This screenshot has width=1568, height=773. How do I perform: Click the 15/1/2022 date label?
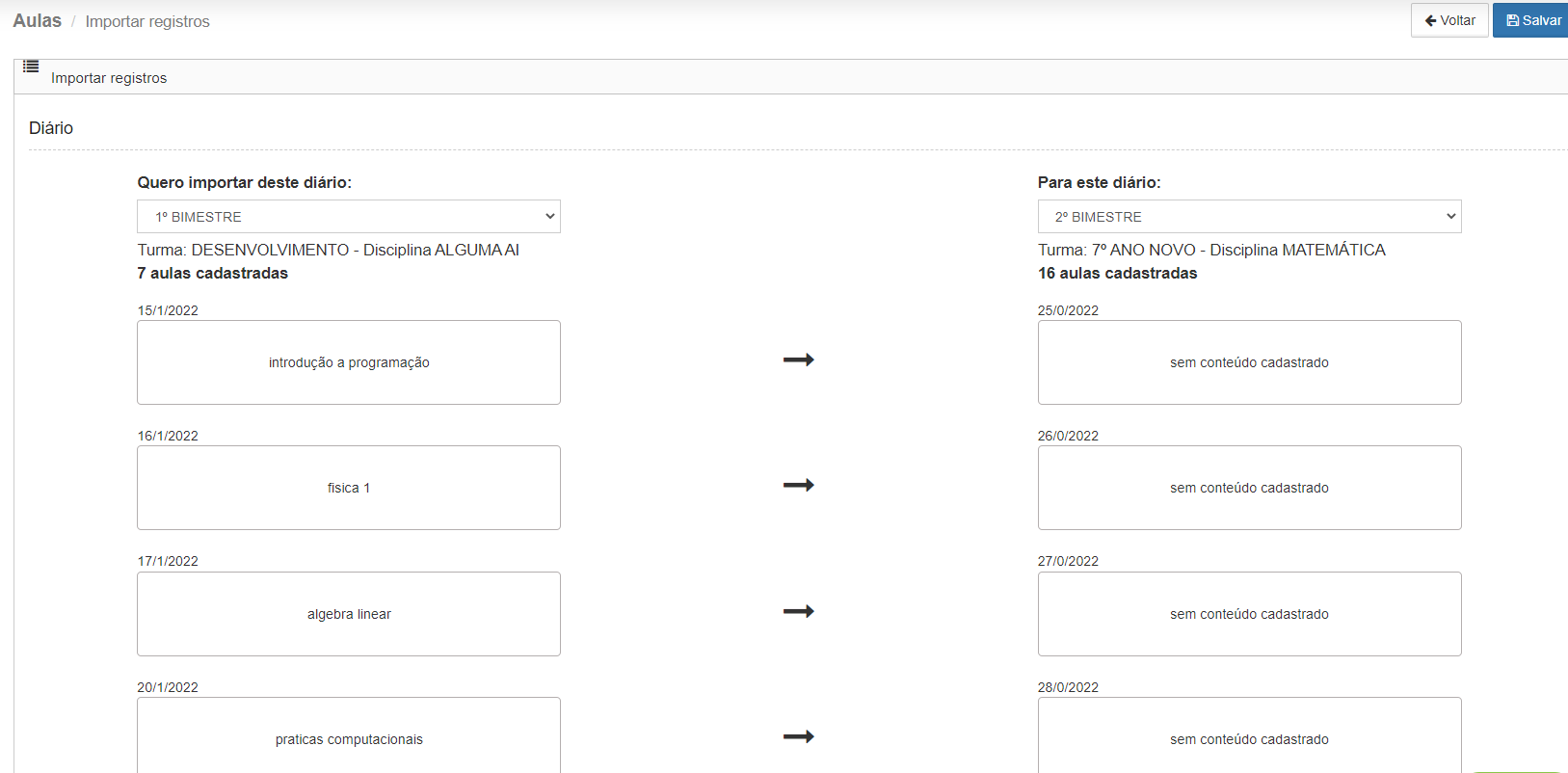[x=168, y=310]
